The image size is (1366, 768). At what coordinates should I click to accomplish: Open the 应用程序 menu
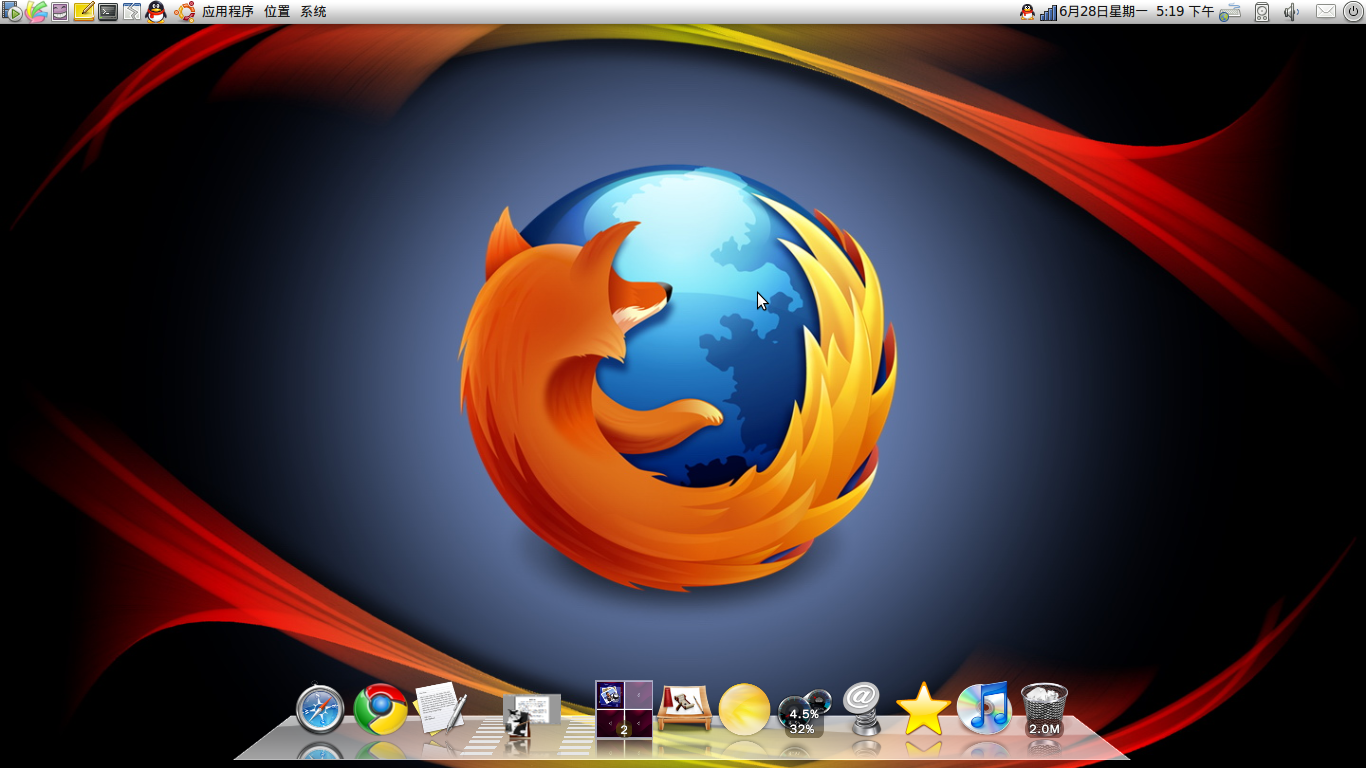pyautogui.click(x=228, y=12)
